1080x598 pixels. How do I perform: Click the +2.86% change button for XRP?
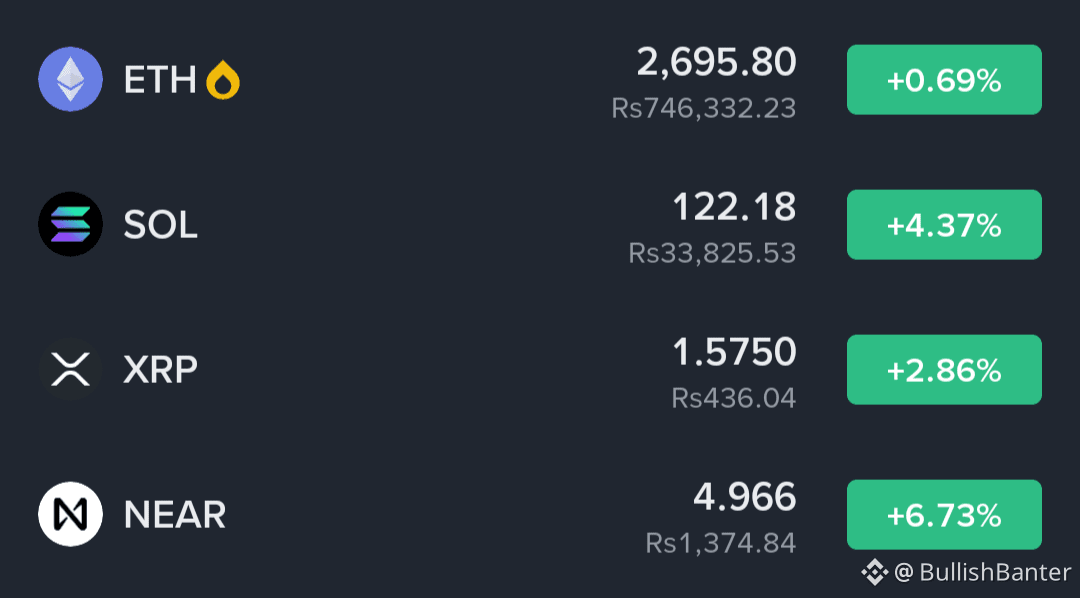pos(944,370)
